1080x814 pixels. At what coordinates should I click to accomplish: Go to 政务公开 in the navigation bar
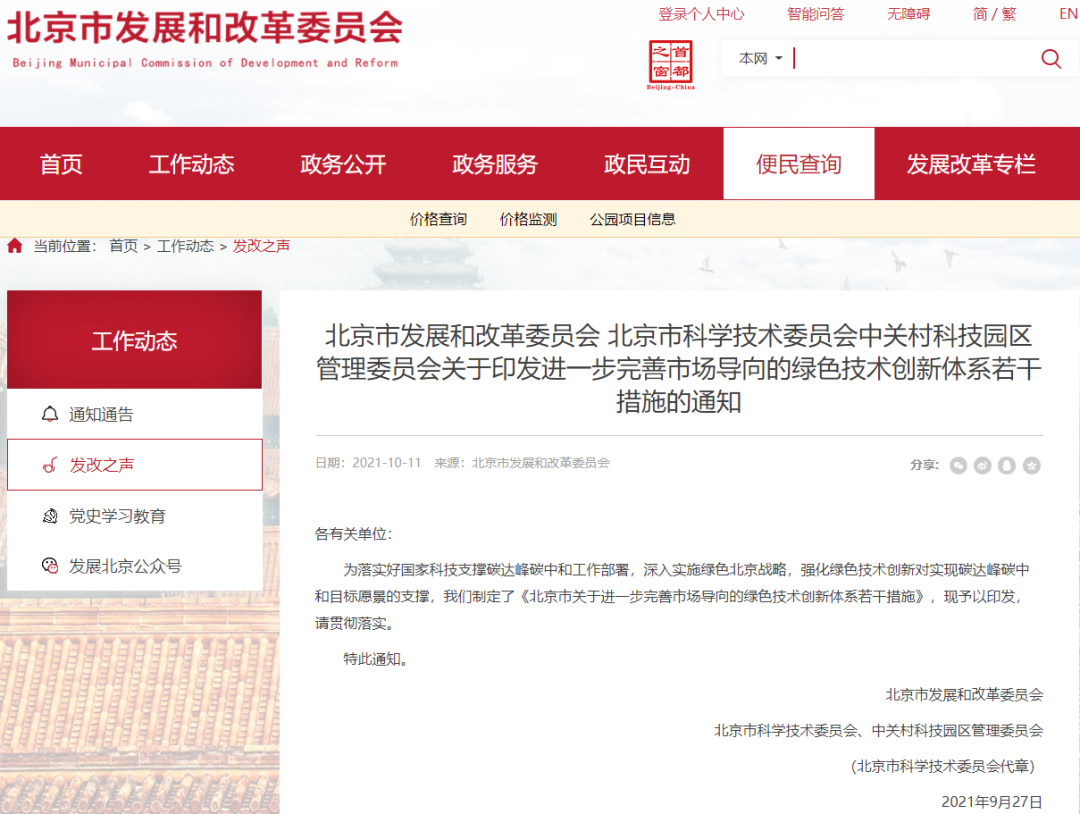[343, 164]
